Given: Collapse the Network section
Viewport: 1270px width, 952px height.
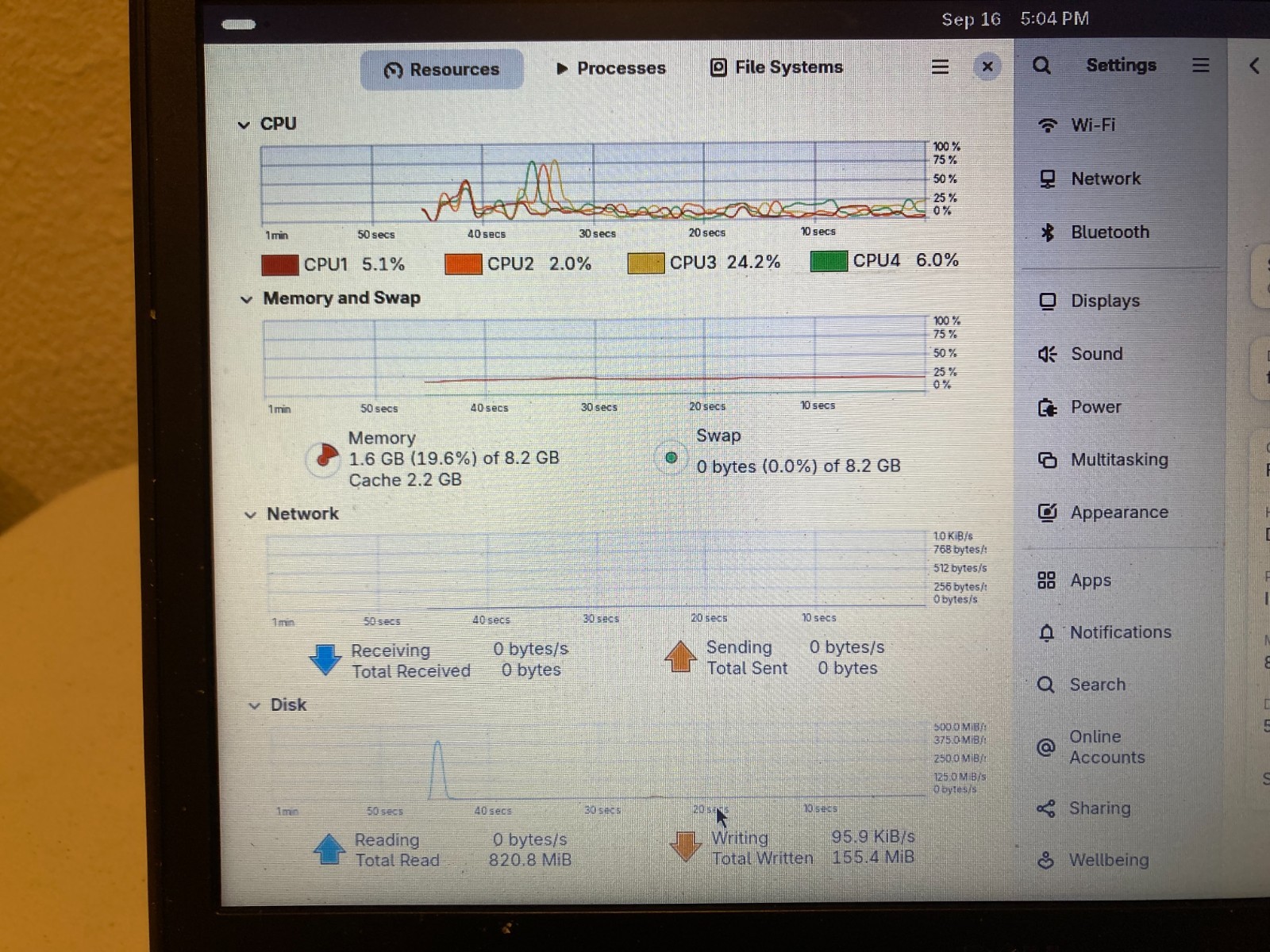Looking at the screenshot, I should pos(250,515).
